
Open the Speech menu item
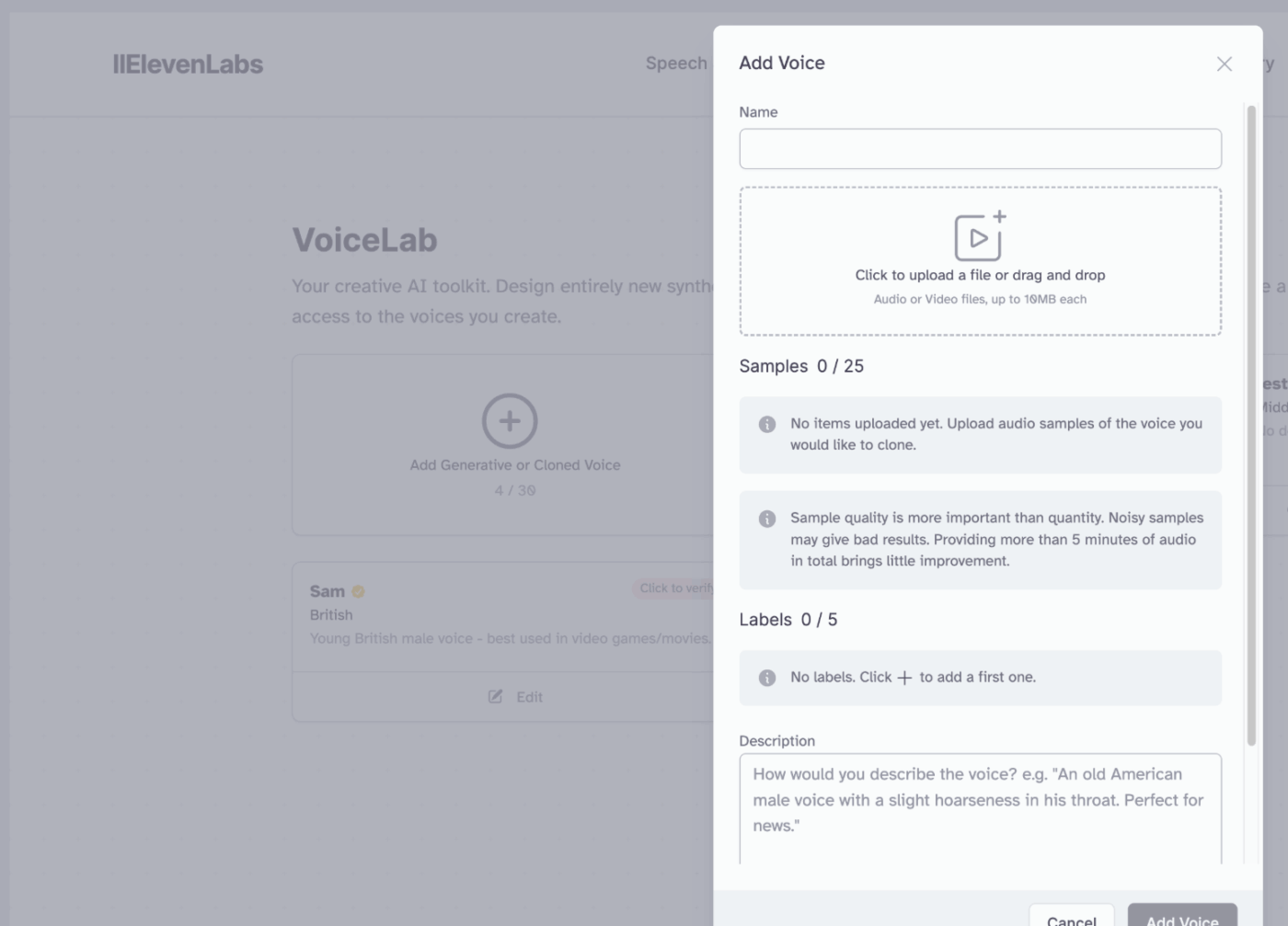(675, 63)
